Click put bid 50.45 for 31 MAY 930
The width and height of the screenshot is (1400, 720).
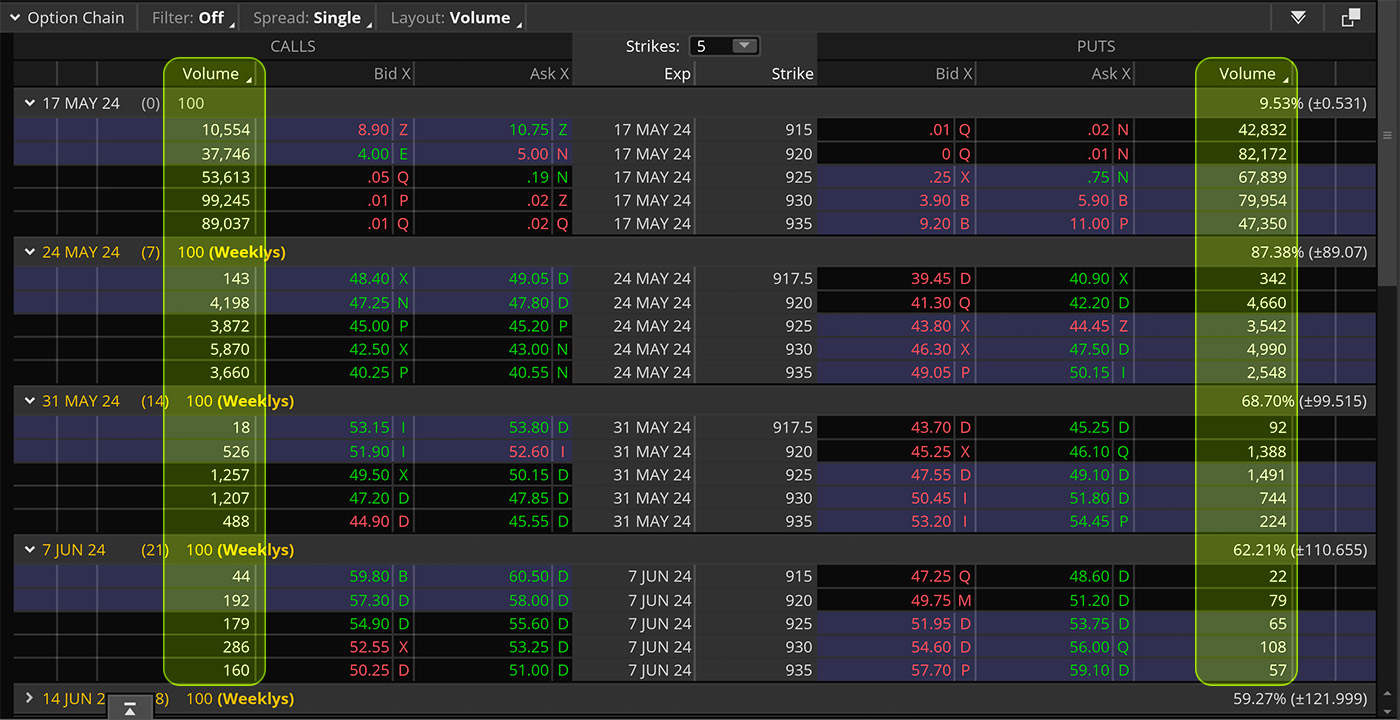(x=932, y=498)
